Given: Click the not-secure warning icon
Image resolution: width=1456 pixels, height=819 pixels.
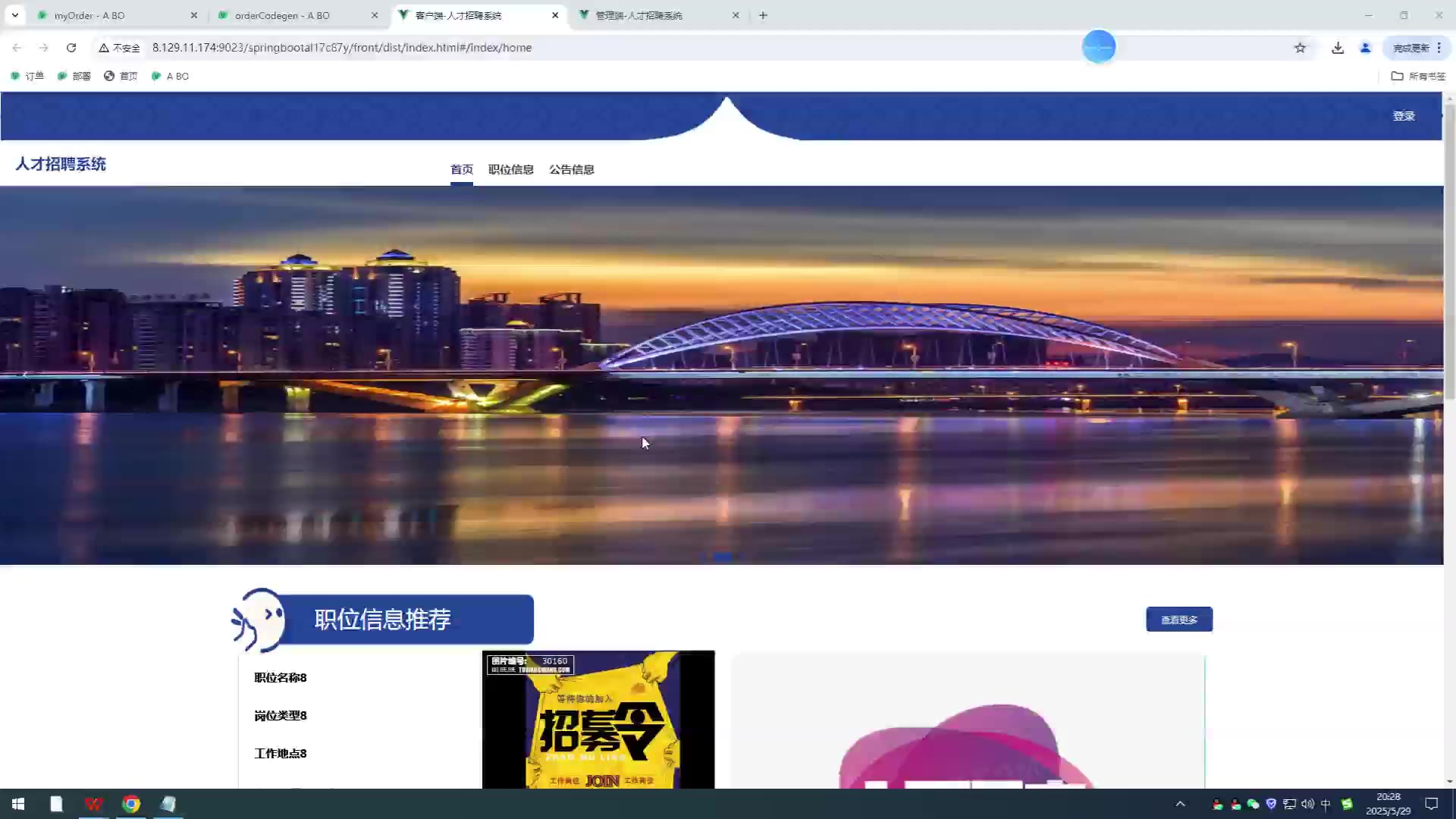Looking at the screenshot, I should click(104, 48).
